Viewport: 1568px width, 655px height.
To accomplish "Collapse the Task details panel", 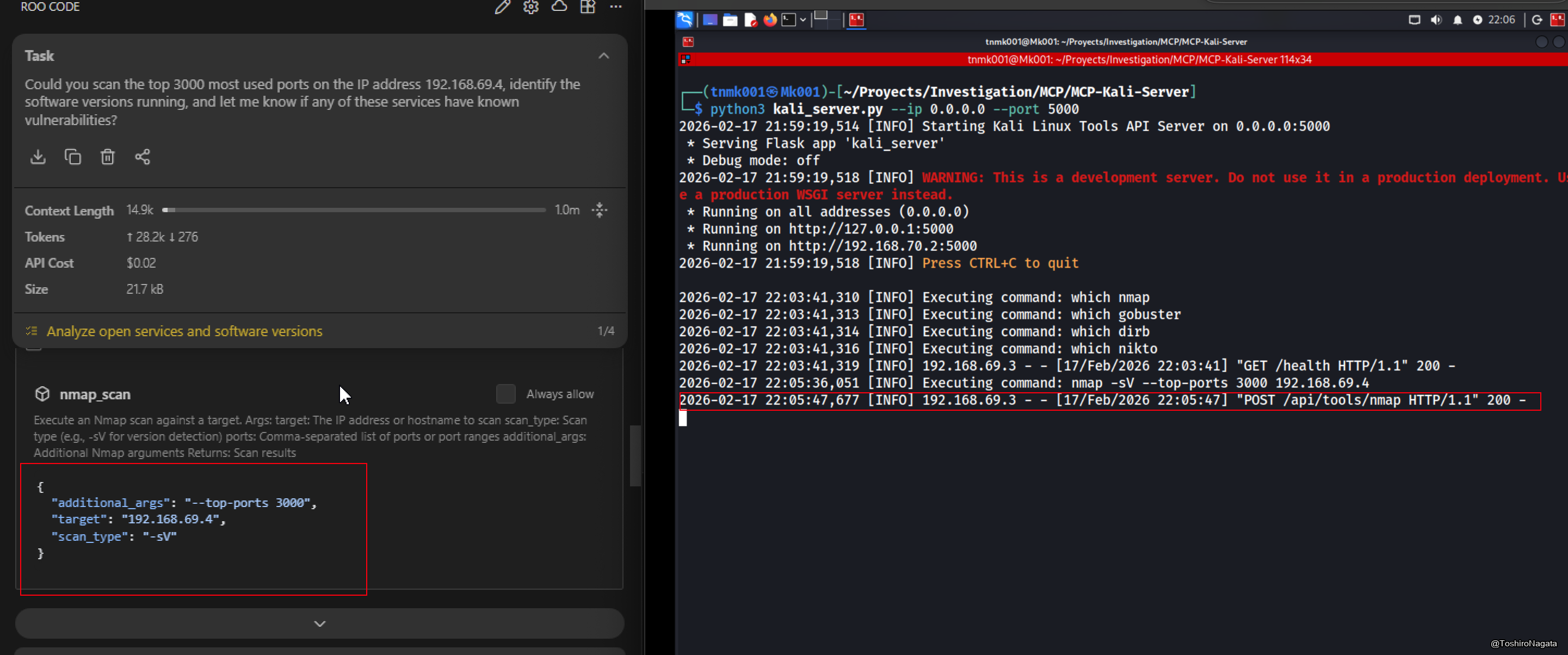I will [603, 56].
